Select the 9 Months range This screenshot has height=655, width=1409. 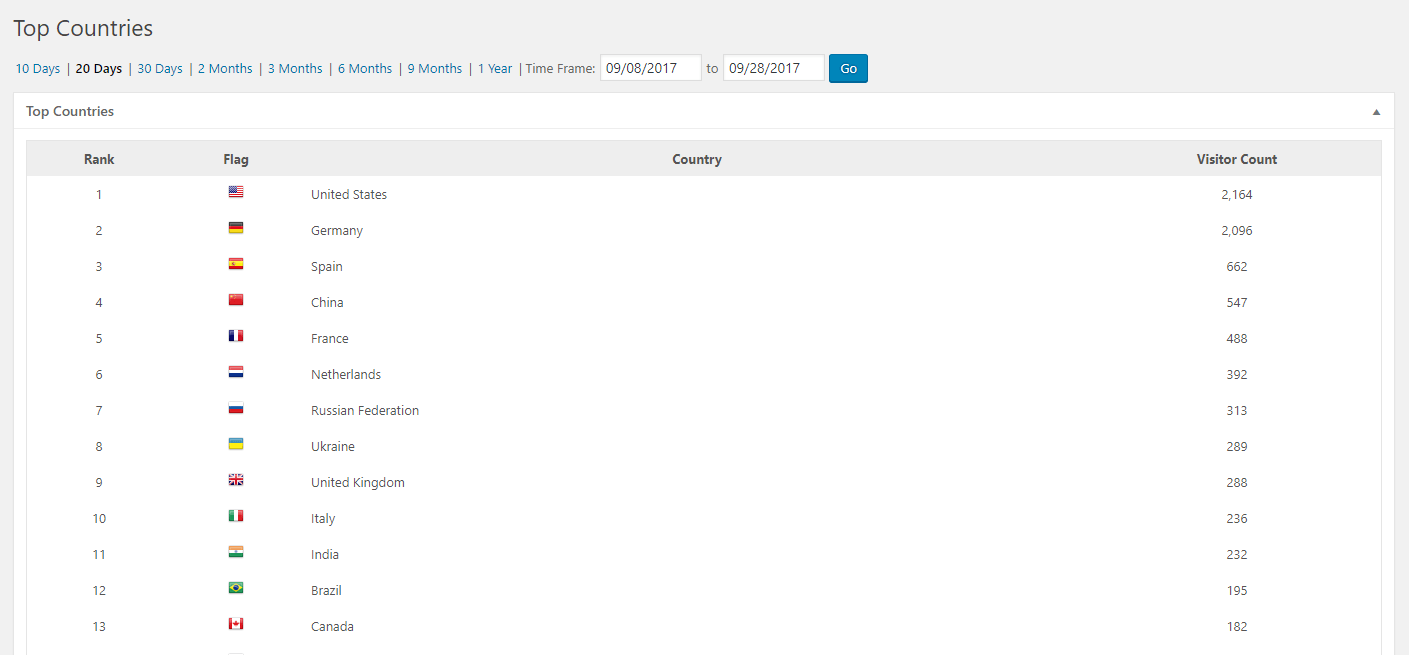pos(435,69)
